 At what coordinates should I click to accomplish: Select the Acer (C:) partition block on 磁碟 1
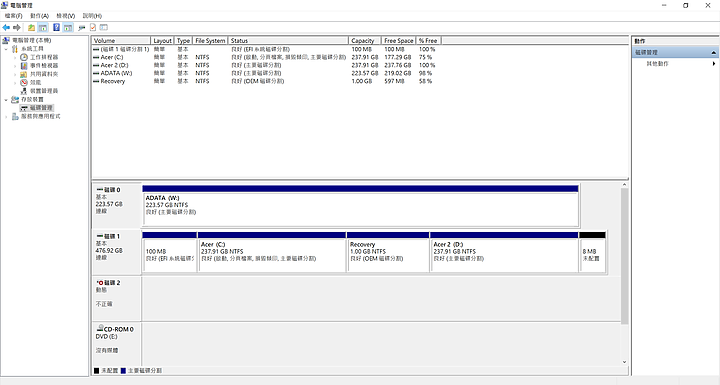click(272, 252)
